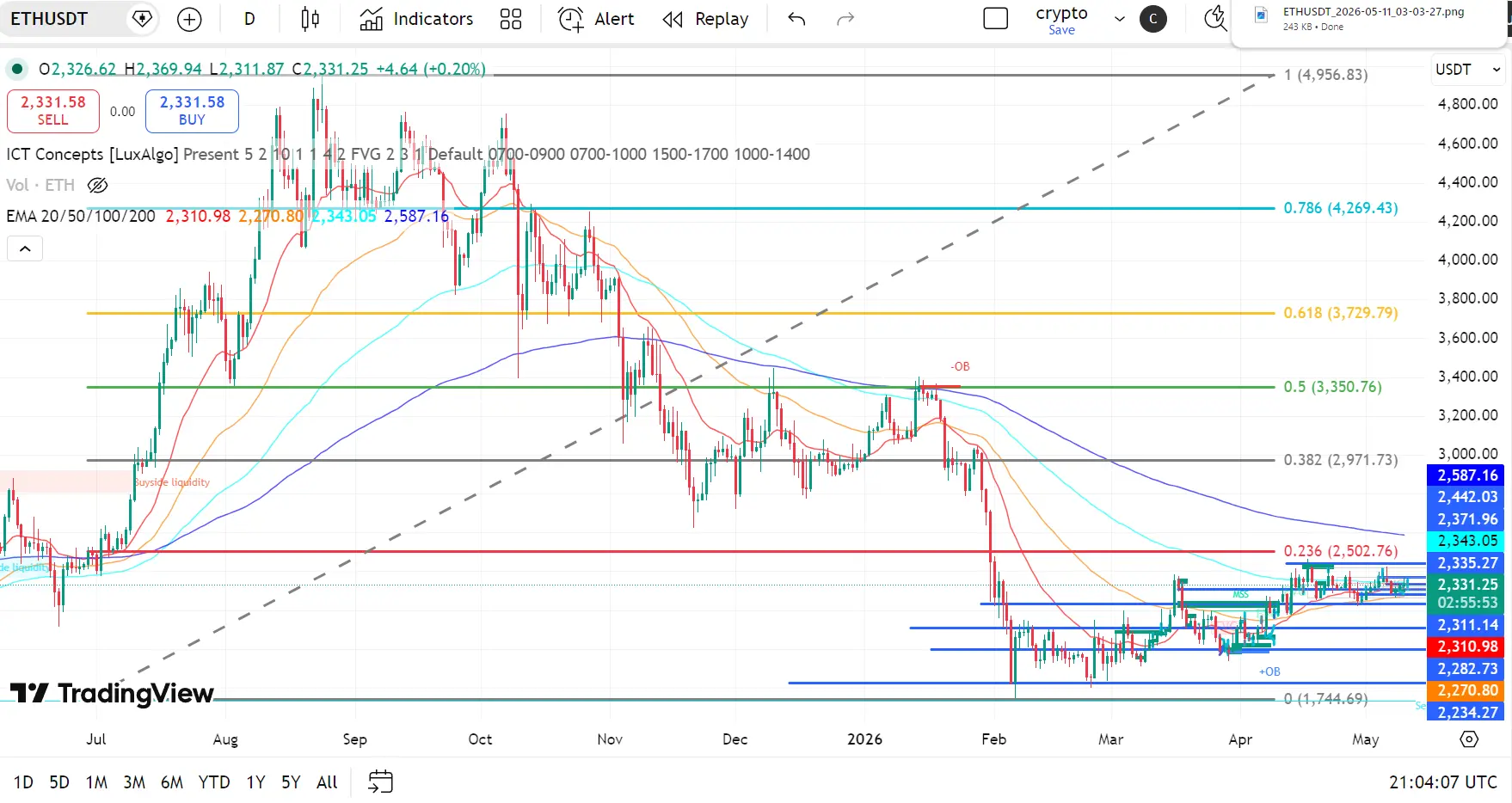Collapse the indicator legend with the chevron
This screenshot has width=1512, height=803.
[x=25, y=248]
